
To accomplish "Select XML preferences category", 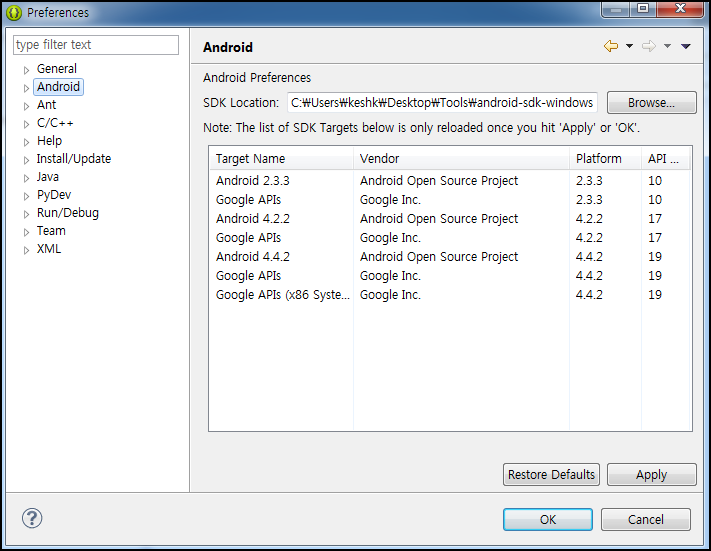I will click(x=49, y=249).
